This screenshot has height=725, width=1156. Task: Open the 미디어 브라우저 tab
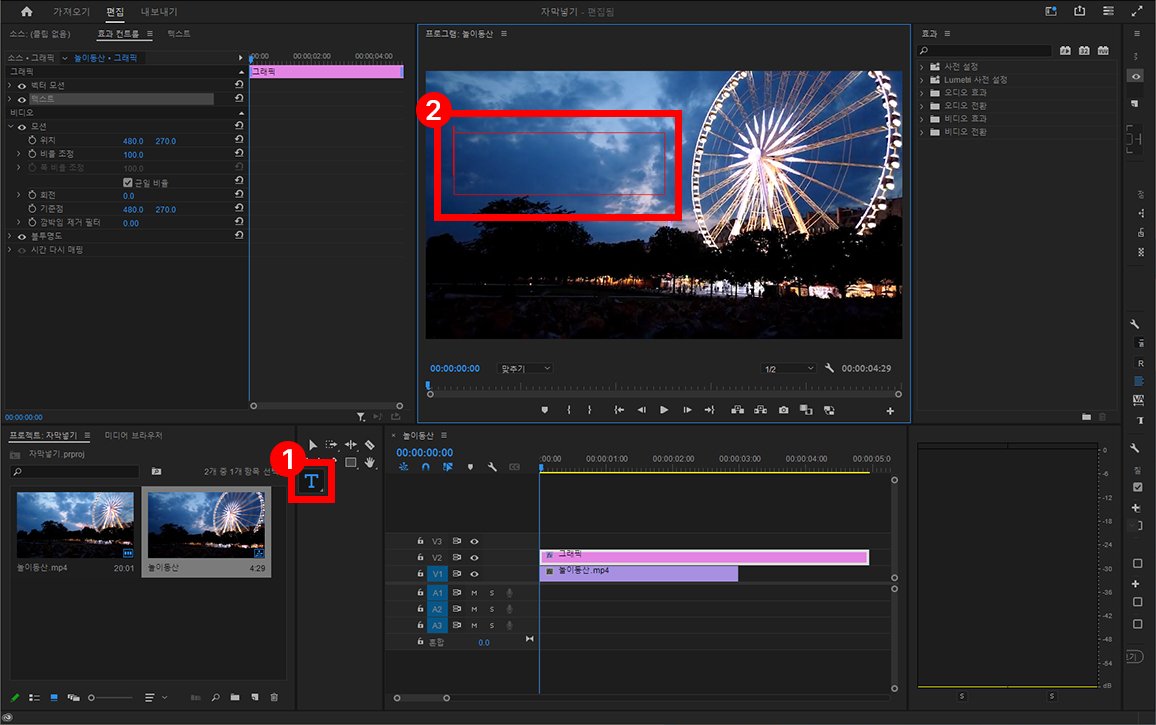coord(134,436)
